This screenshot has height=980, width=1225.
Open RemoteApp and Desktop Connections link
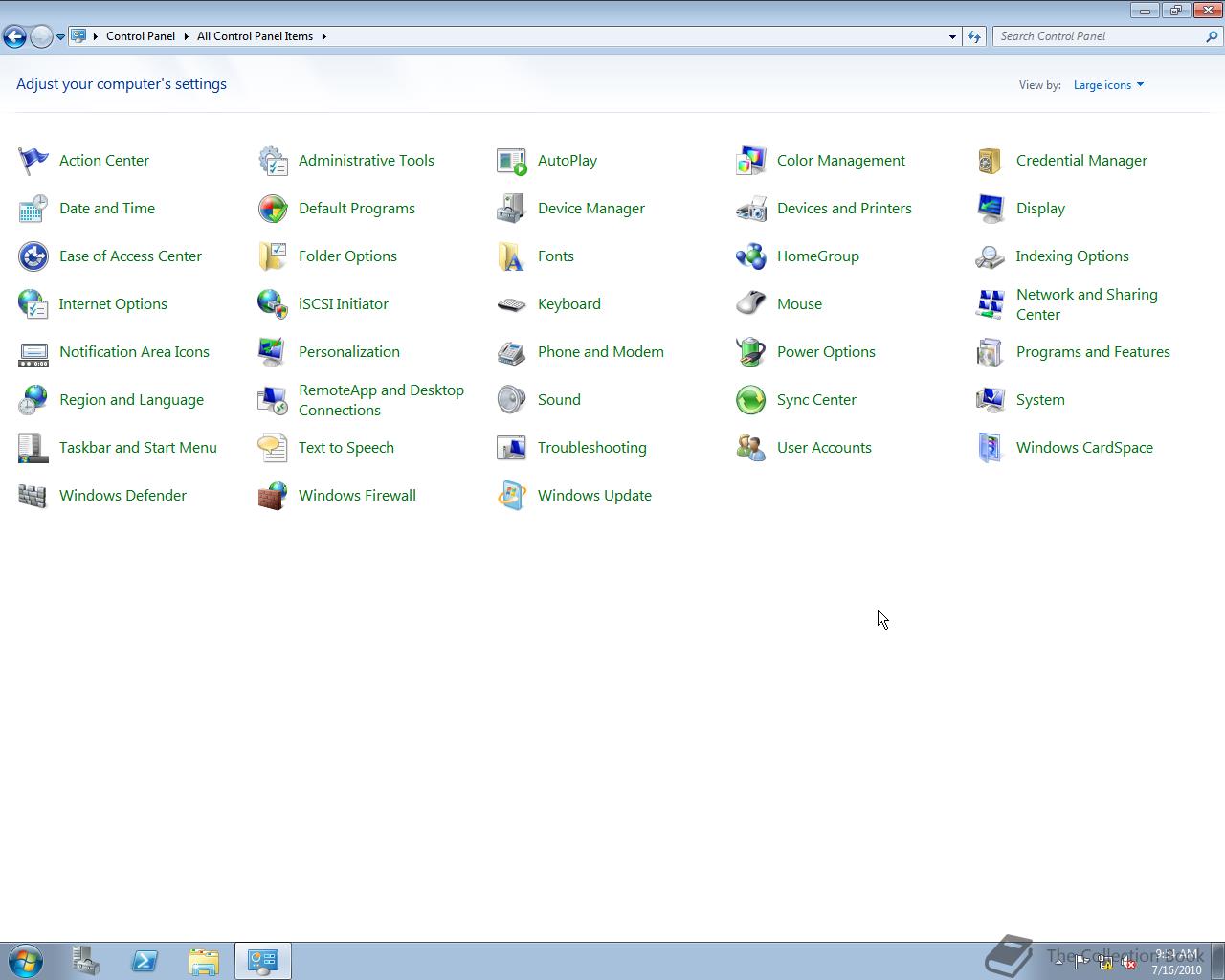click(381, 400)
